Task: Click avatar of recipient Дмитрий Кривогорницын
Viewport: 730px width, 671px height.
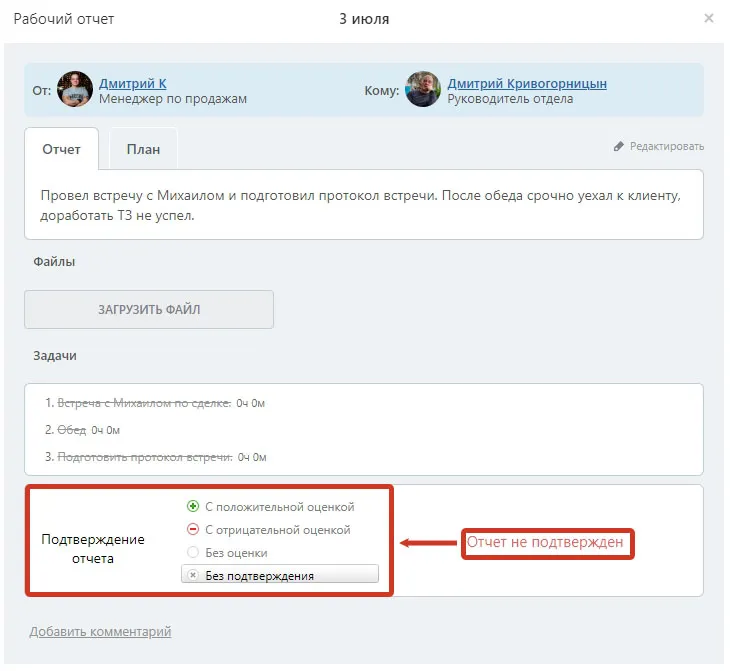Action: pyautogui.click(x=423, y=89)
